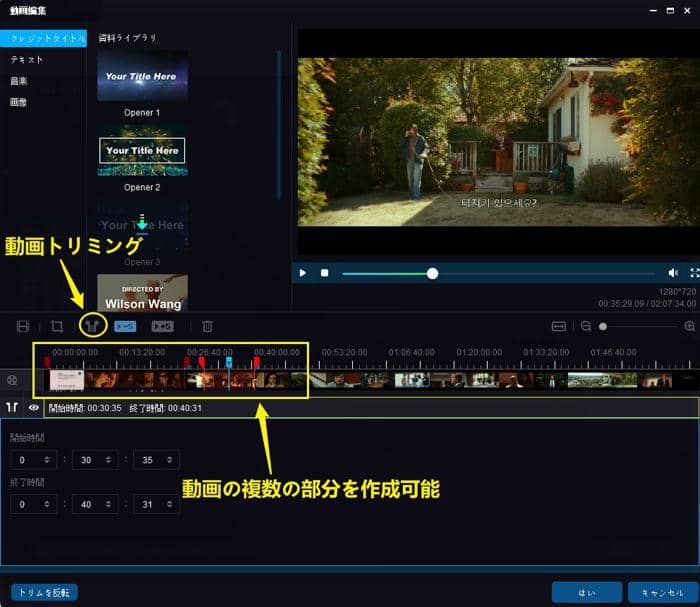700x607 pixels.
Task: Download the Opener 3 template
Action: point(142,222)
